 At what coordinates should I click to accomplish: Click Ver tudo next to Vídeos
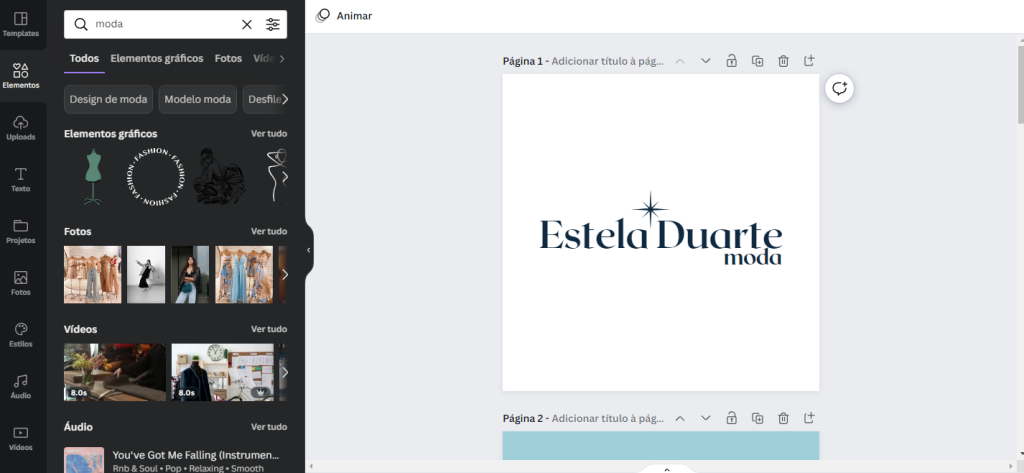[x=269, y=329]
